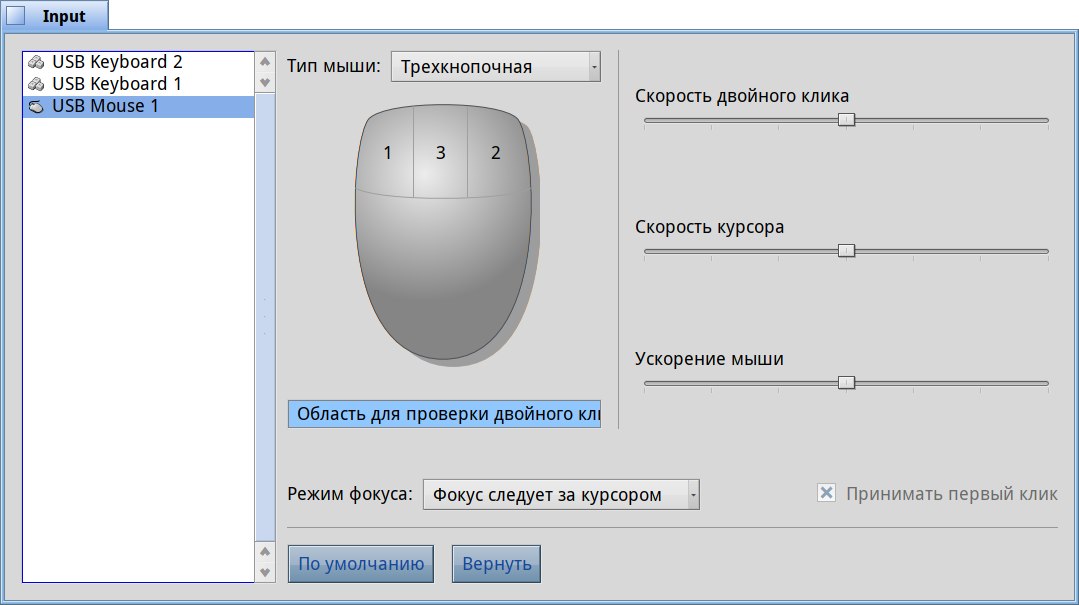Open the Тип мыши dropdown Трехкнопочная
Viewport: 1079px width, 605px height.
tap(495, 67)
